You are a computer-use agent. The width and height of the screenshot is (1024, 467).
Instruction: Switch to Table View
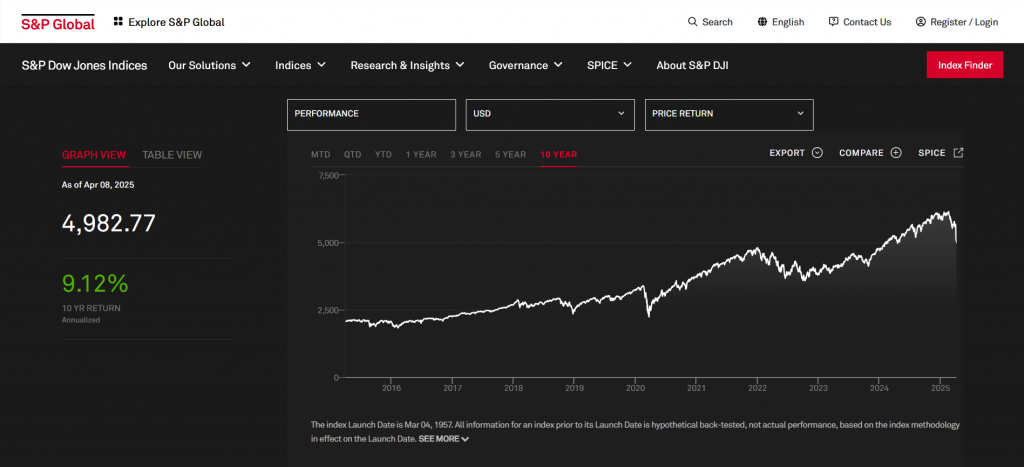click(172, 155)
